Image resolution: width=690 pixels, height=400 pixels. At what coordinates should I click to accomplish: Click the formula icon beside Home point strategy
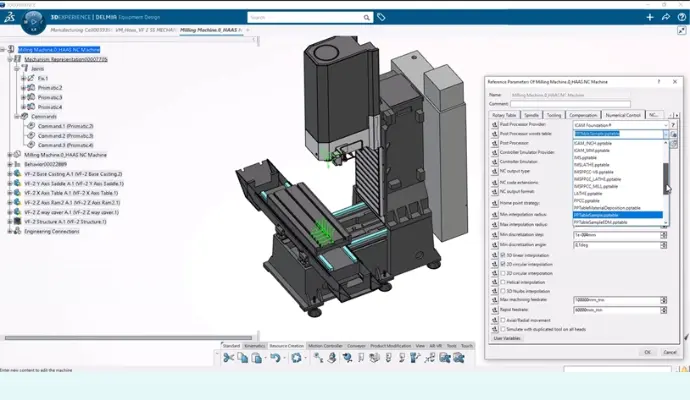(494, 203)
